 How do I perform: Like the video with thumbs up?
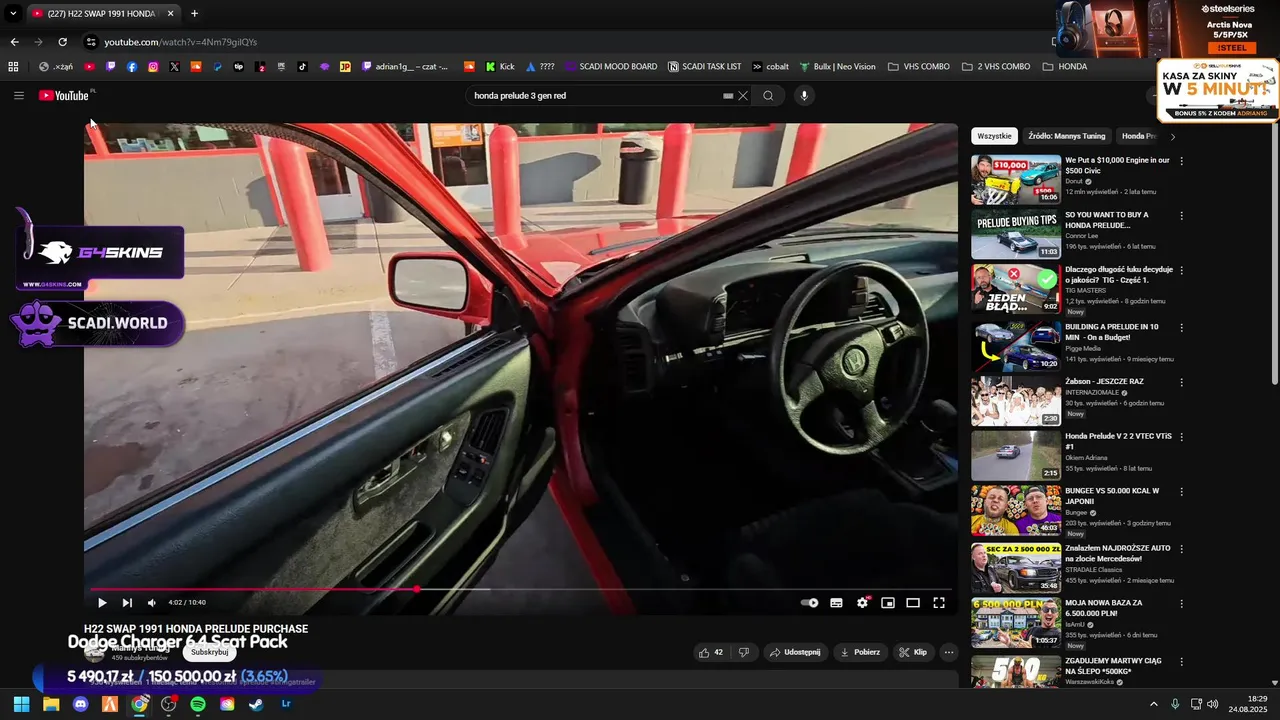point(711,652)
